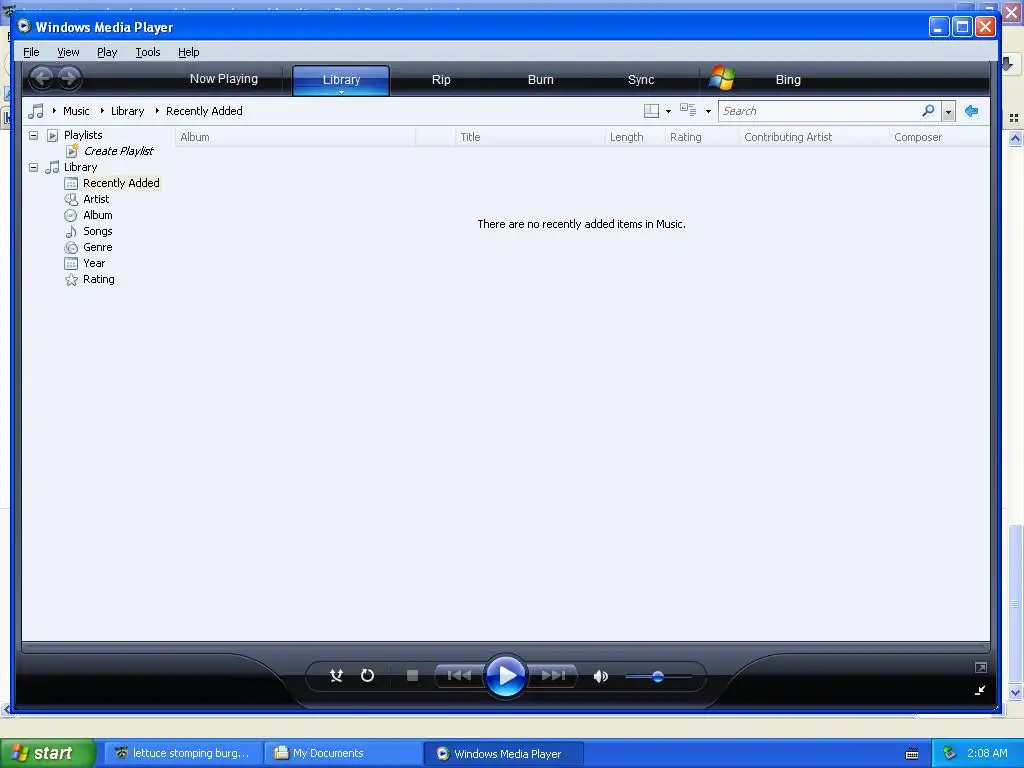1024x768 pixels.
Task: Open the View options dropdown arrow
Action: coord(708,112)
